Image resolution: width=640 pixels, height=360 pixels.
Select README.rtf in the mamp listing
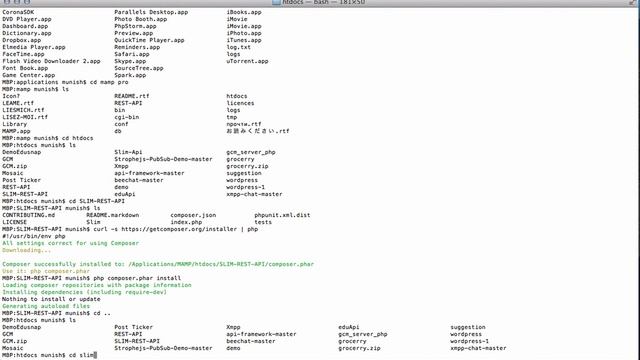(132, 96)
